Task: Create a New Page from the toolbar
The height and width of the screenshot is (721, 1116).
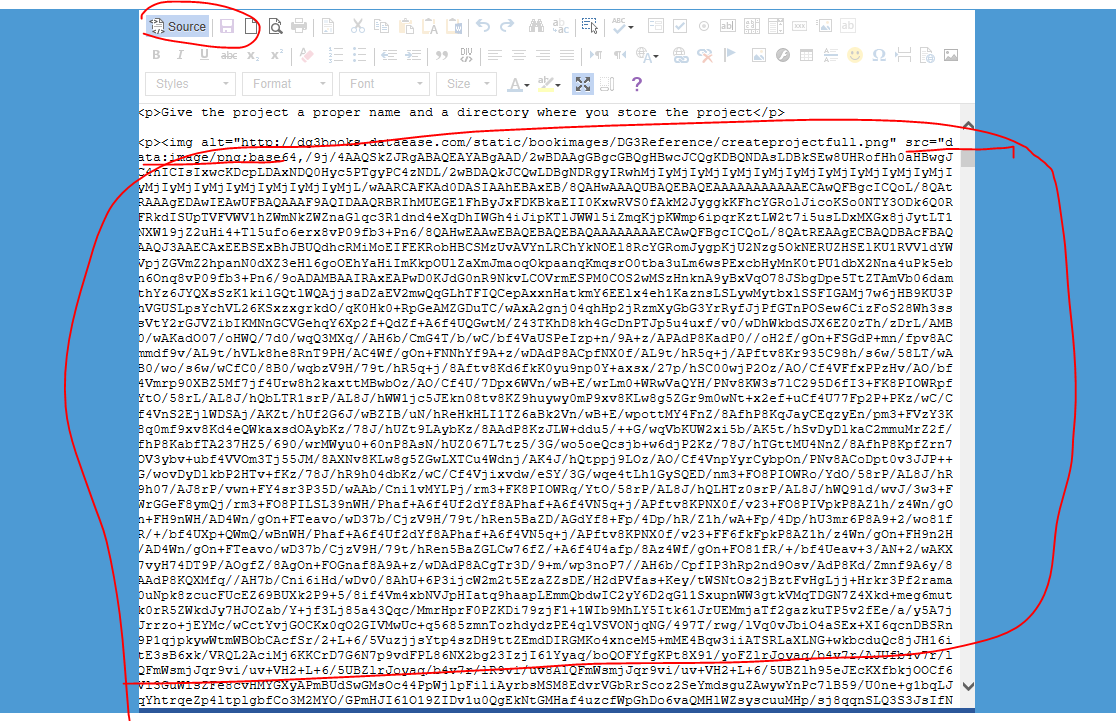Action: click(251, 26)
